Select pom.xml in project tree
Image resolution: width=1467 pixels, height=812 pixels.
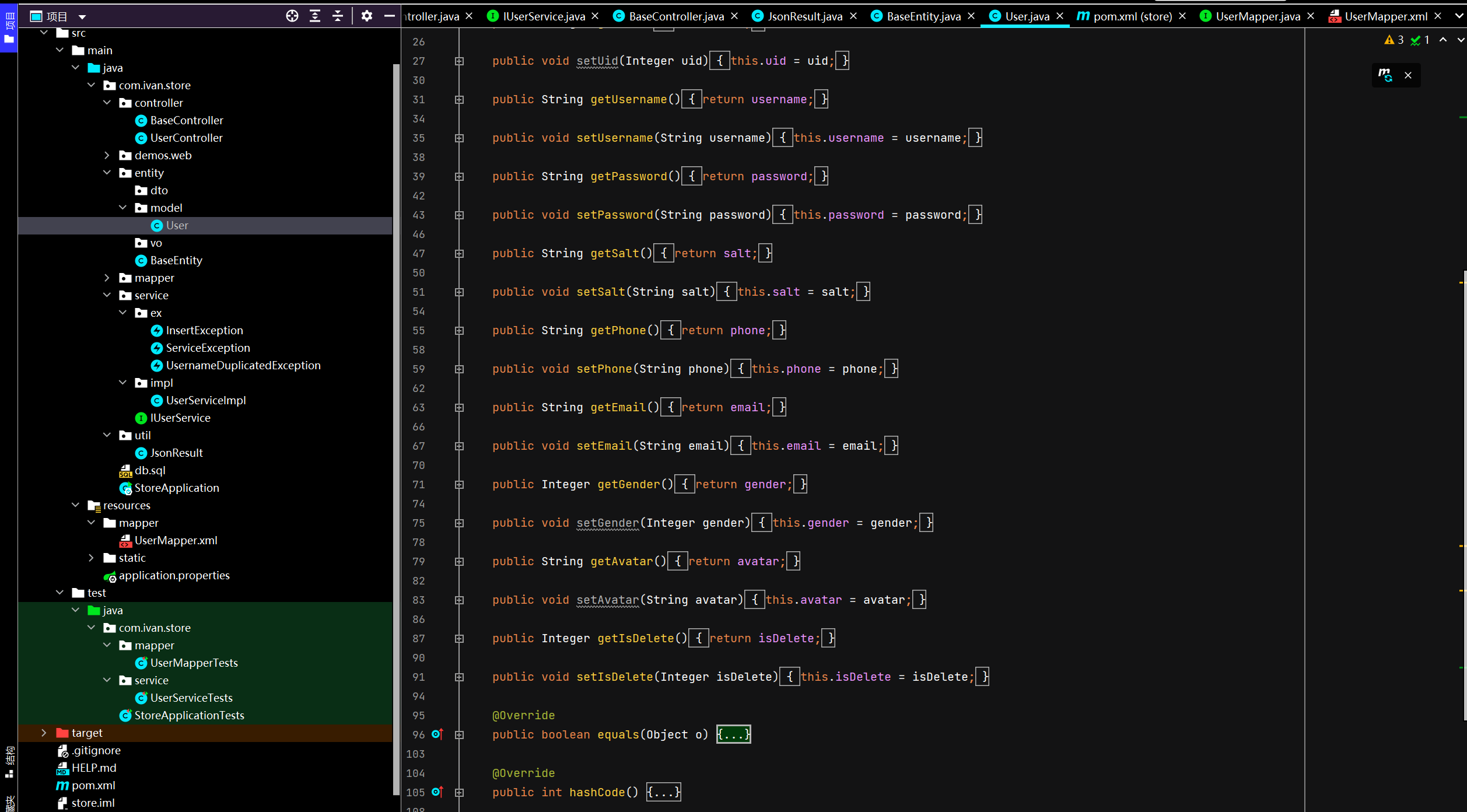93,785
